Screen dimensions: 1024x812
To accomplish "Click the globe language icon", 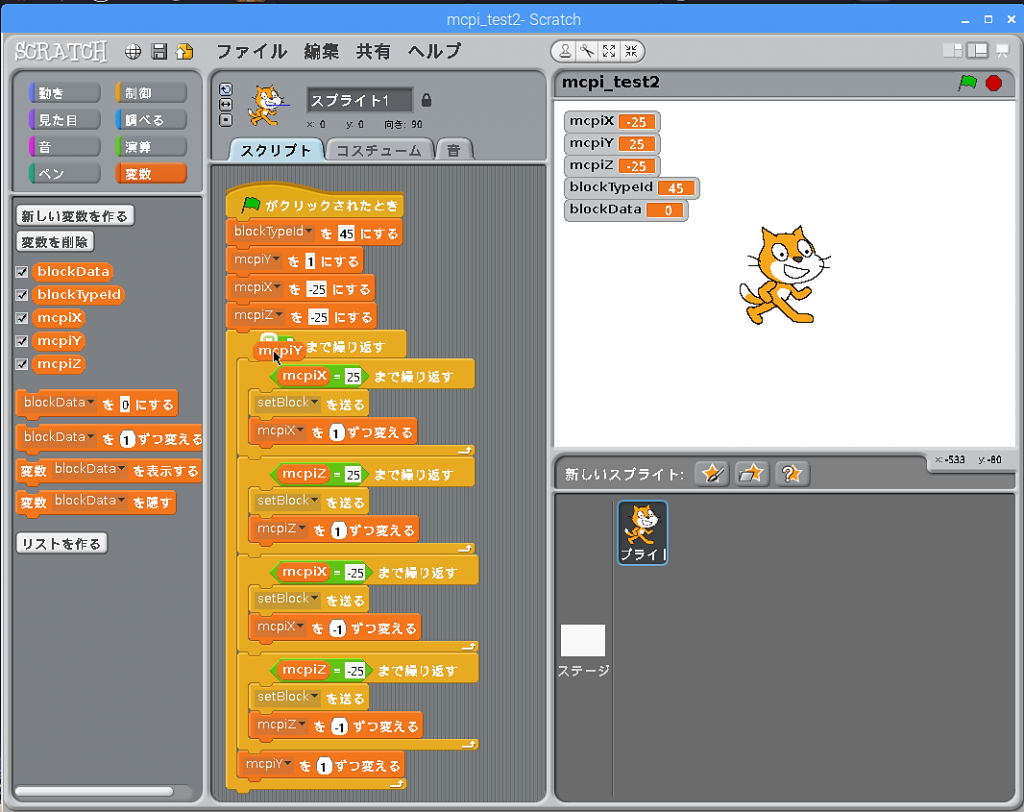I will coord(133,52).
